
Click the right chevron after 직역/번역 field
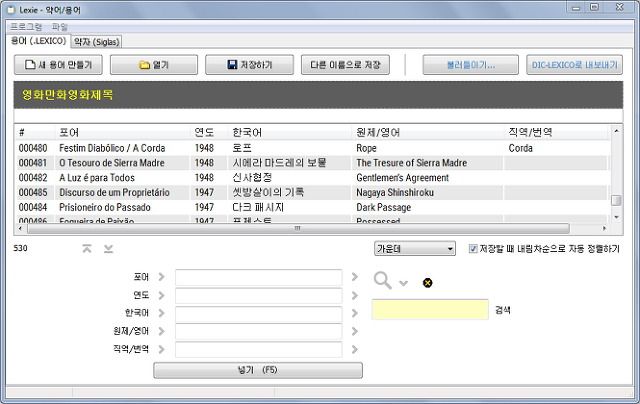tap(355, 349)
